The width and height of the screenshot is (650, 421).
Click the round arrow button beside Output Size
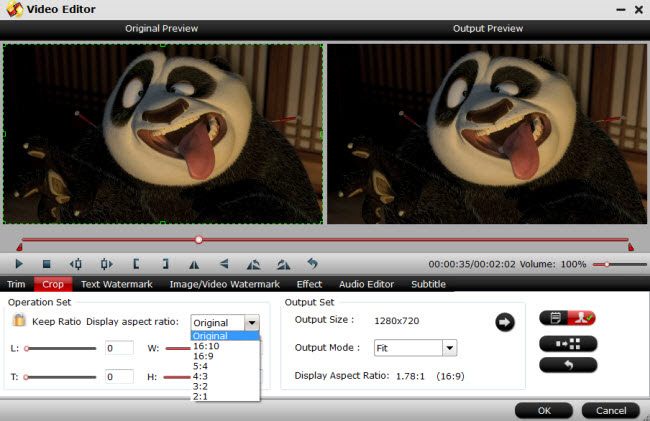pyautogui.click(x=504, y=322)
